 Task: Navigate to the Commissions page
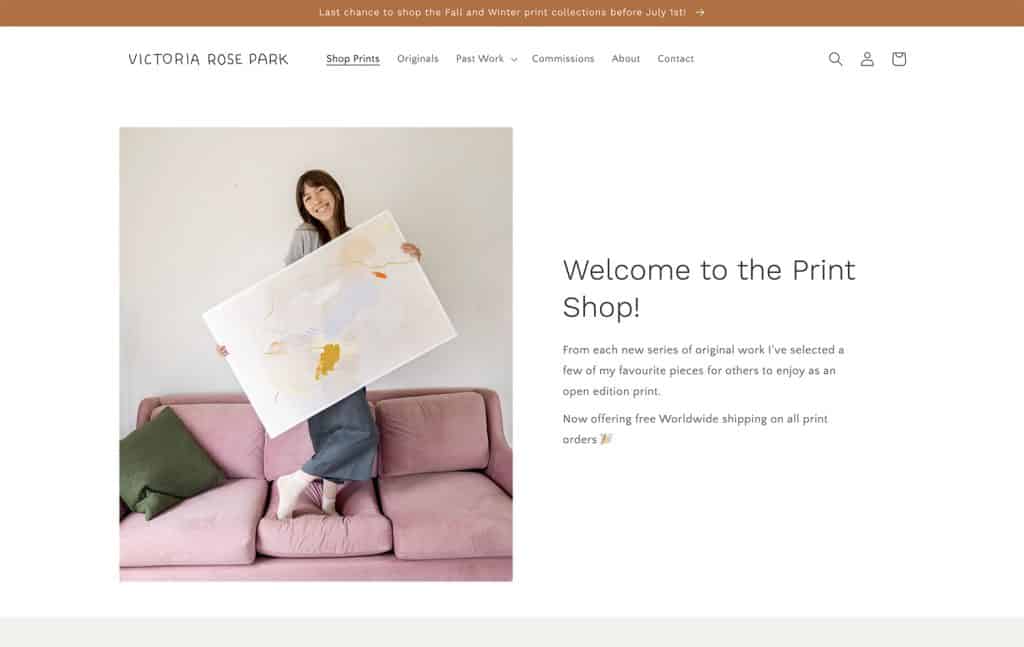tap(563, 59)
